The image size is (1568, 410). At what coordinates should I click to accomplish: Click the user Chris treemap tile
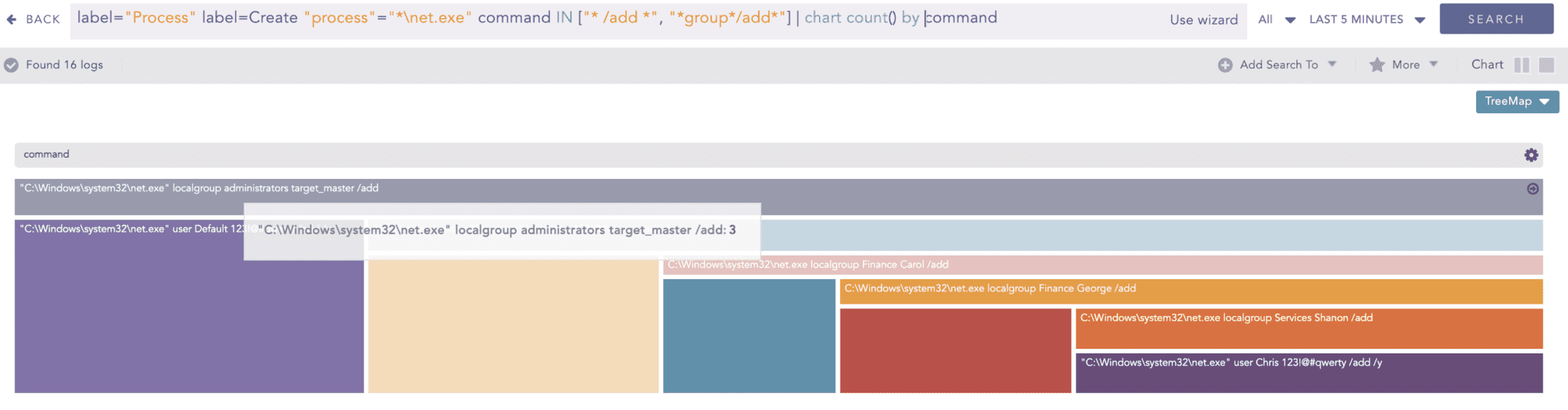(x=1308, y=373)
